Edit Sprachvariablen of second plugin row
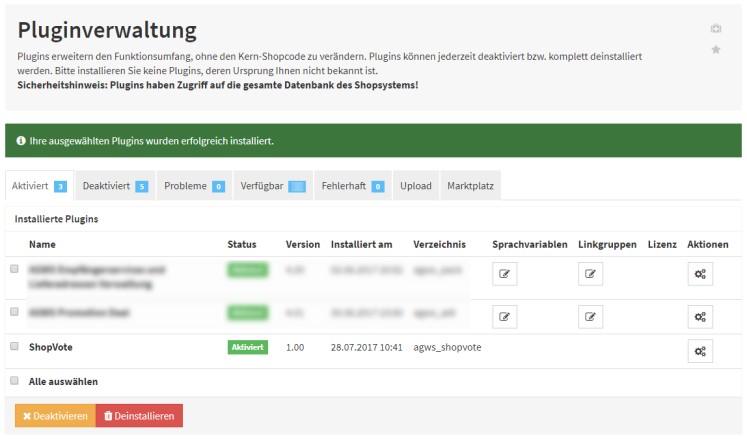Screen dimensions: 747x439 (505, 317)
